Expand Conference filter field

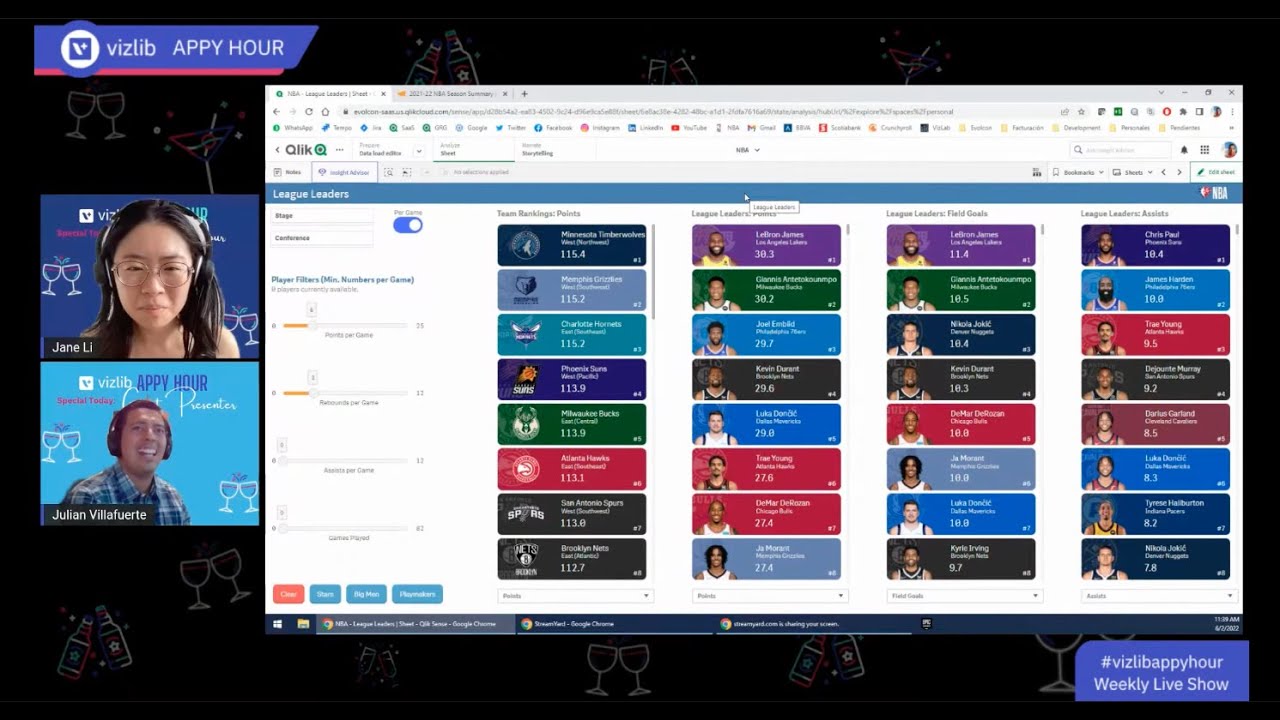pos(322,238)
